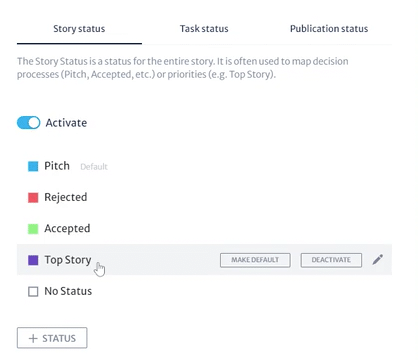Deactivate the Top Story status
Image resolution: width=418 pixels, height=360 pixels.
click(331, 260)
